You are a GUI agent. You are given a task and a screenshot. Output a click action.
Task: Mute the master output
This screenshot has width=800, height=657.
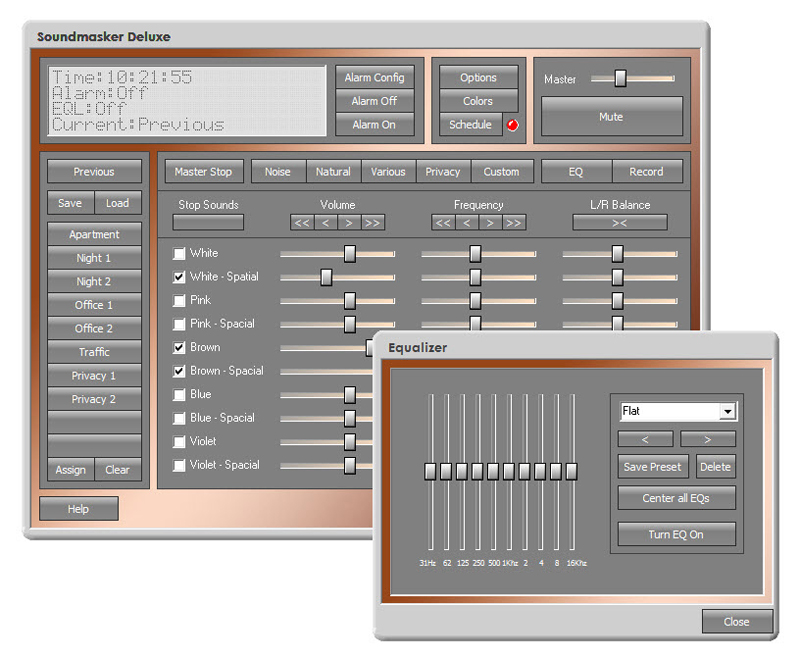click(612, 117)
